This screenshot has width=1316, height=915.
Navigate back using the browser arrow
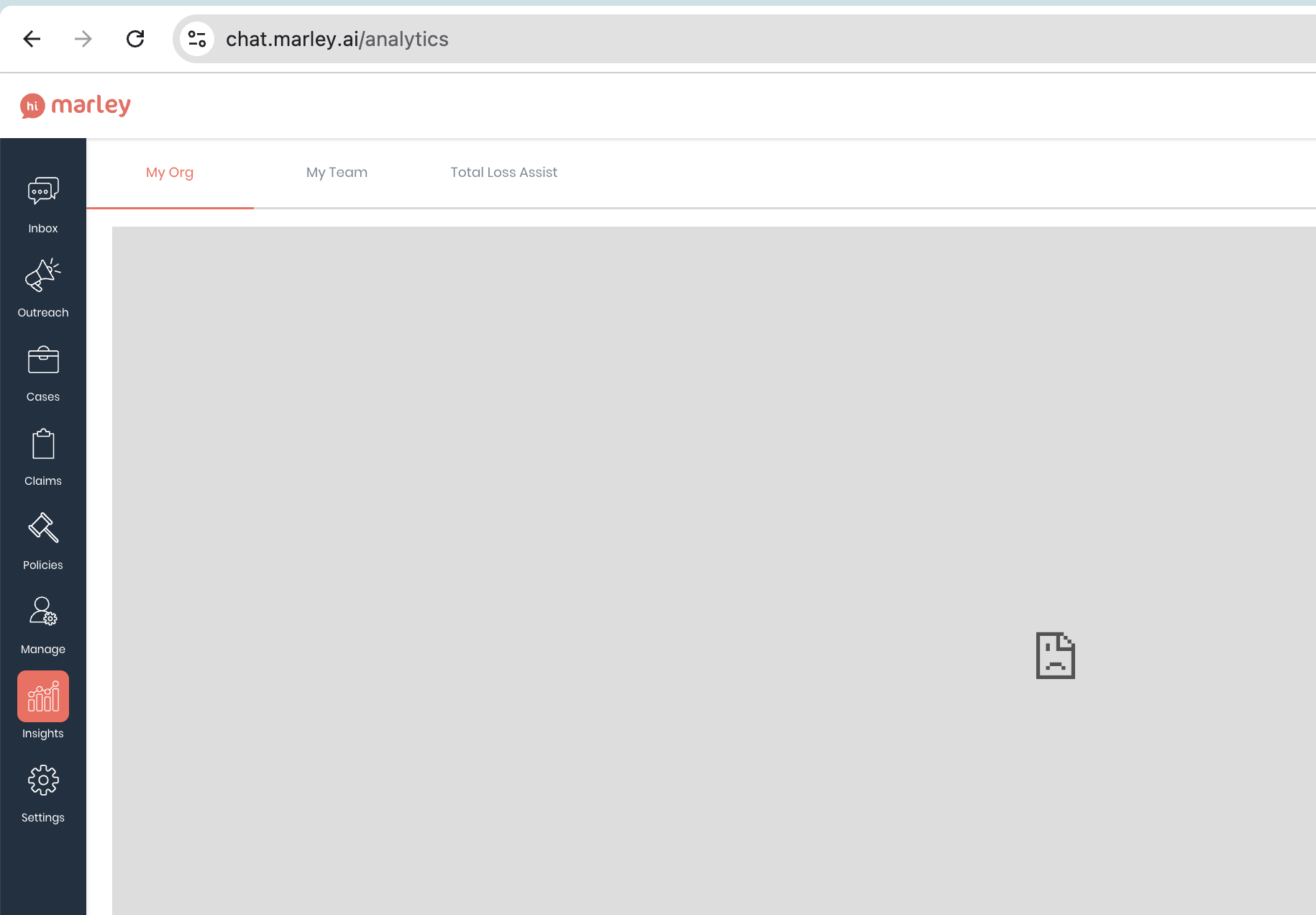tap(32, 39)
